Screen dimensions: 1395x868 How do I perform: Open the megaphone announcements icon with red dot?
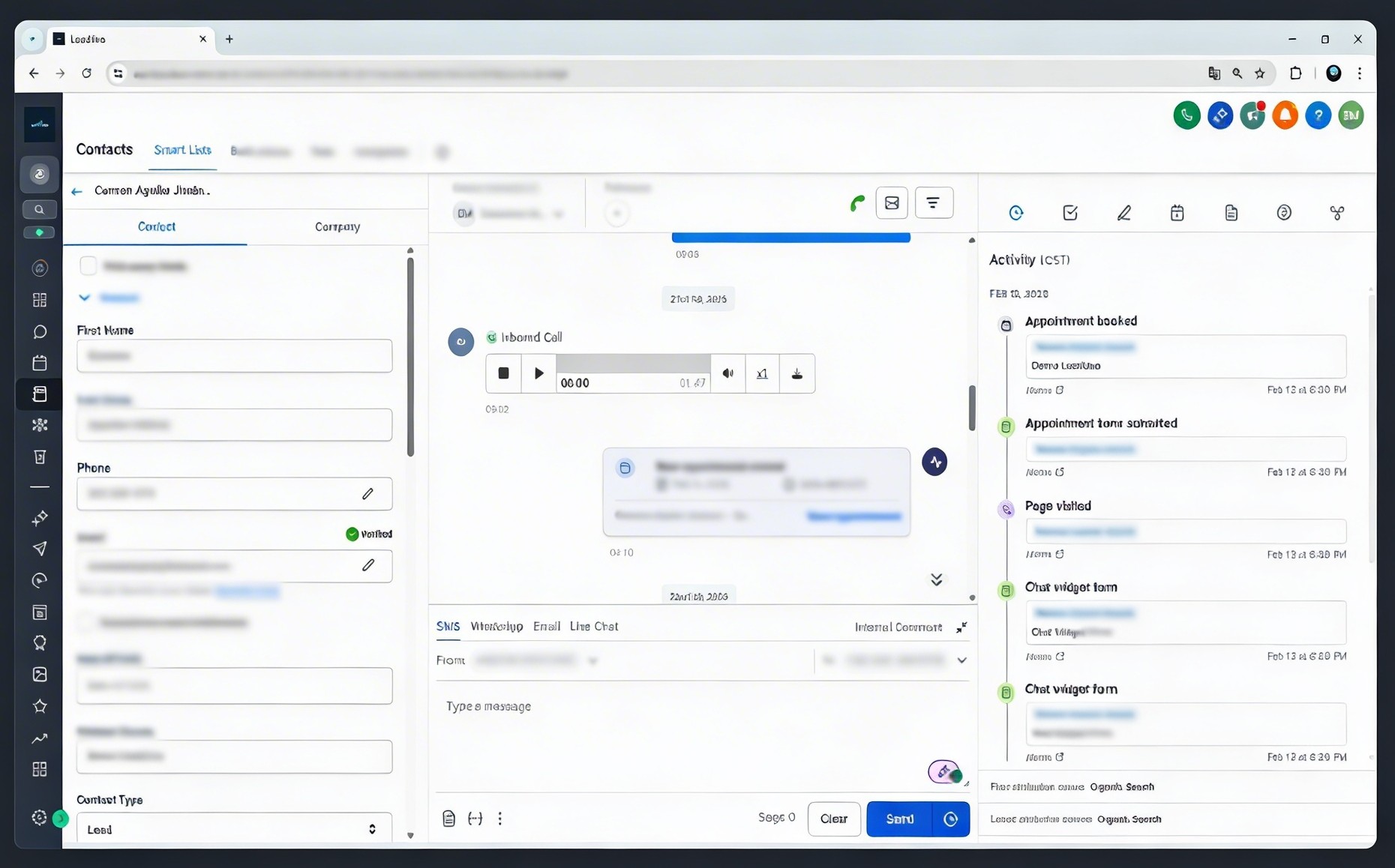[1252, 115]
